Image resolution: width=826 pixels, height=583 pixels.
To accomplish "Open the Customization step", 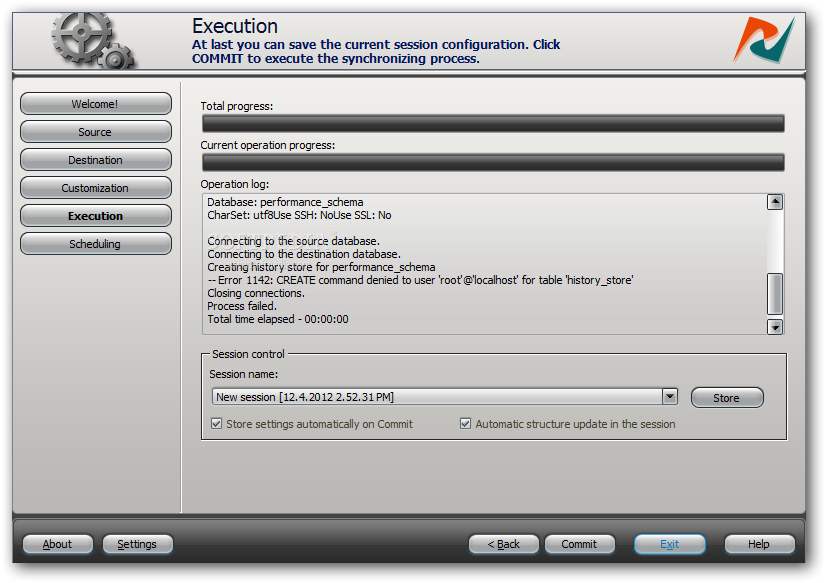I will 95,187.
